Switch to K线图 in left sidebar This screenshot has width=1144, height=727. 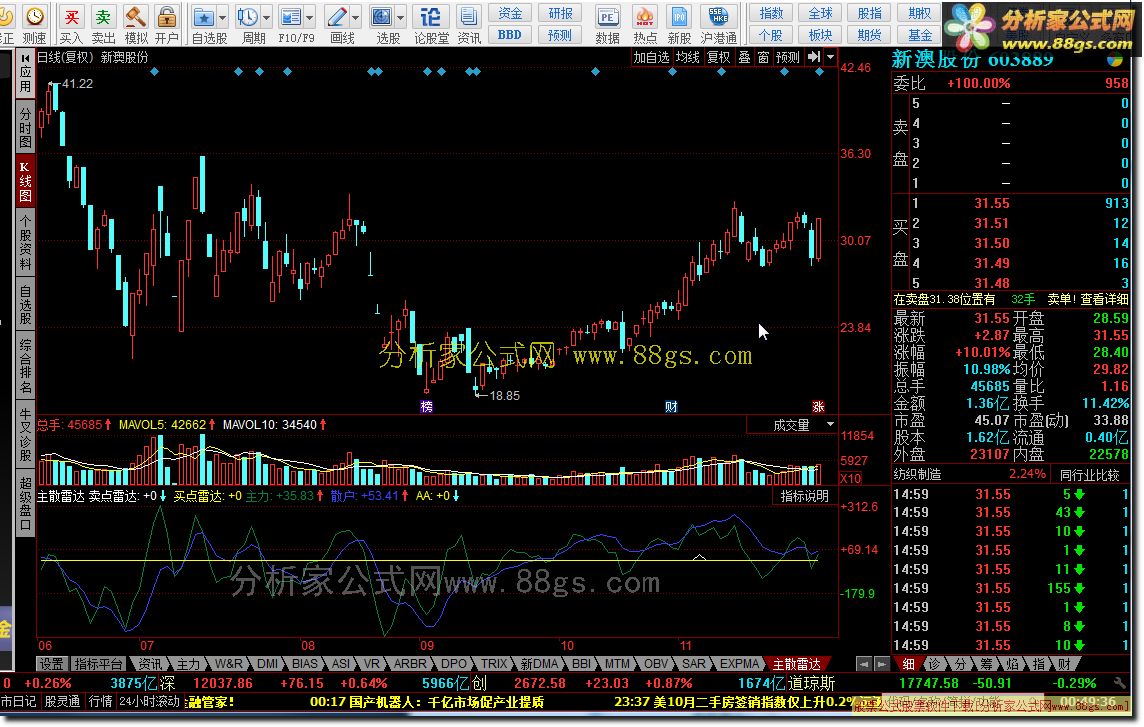click(26, 181)
